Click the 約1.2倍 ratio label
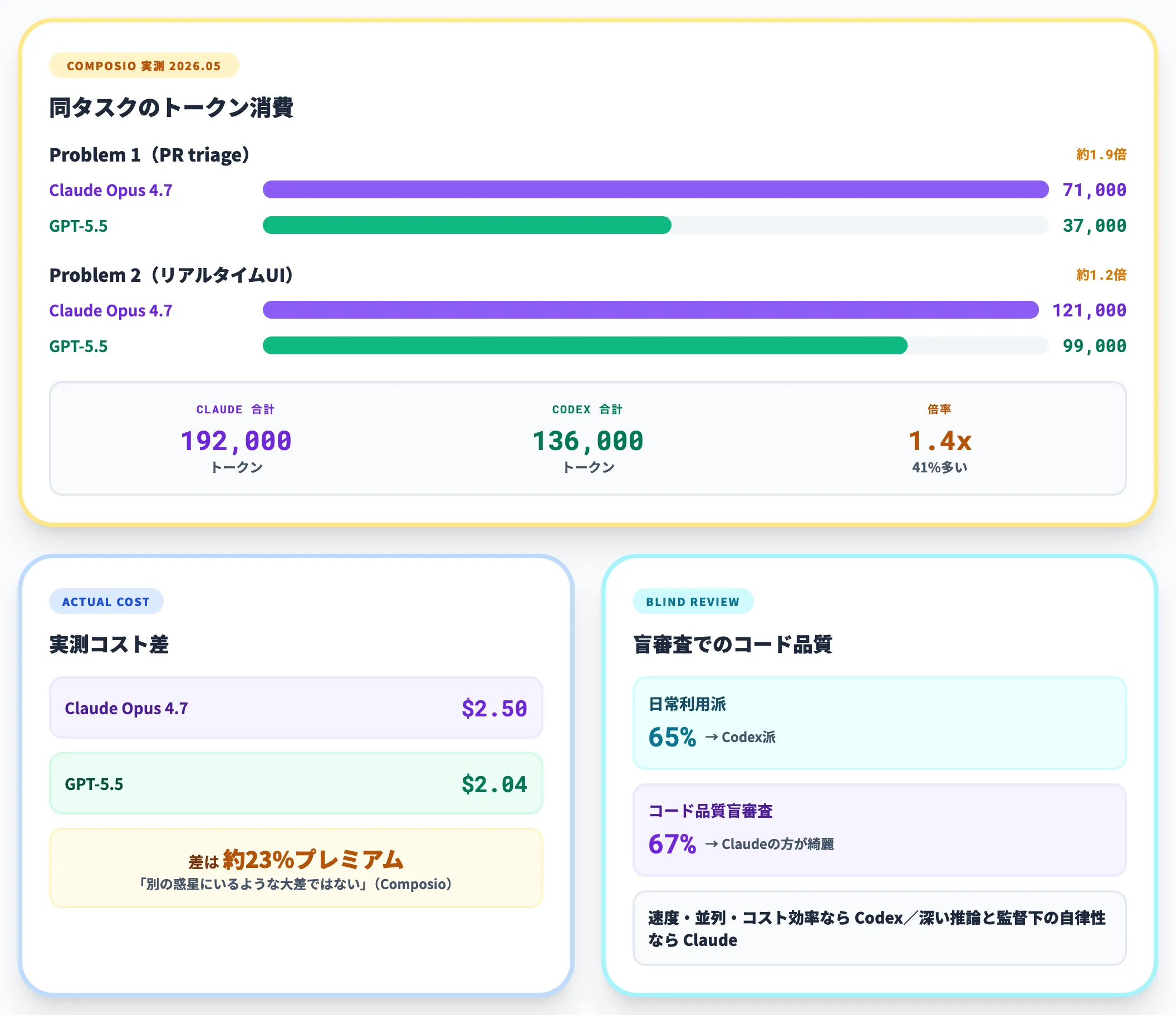 coord(1101,275)
